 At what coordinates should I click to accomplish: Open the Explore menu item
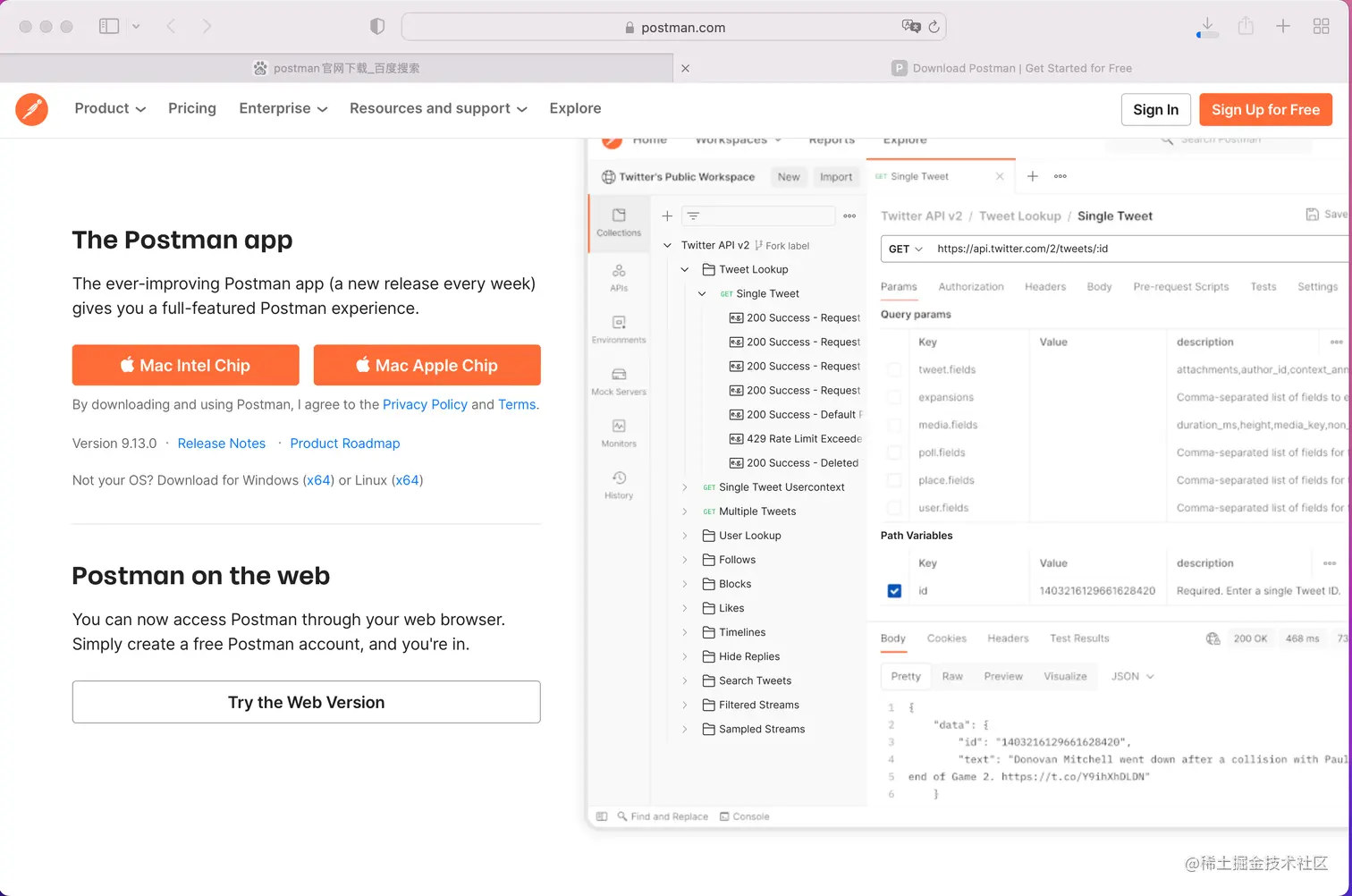tap(575, 108)
